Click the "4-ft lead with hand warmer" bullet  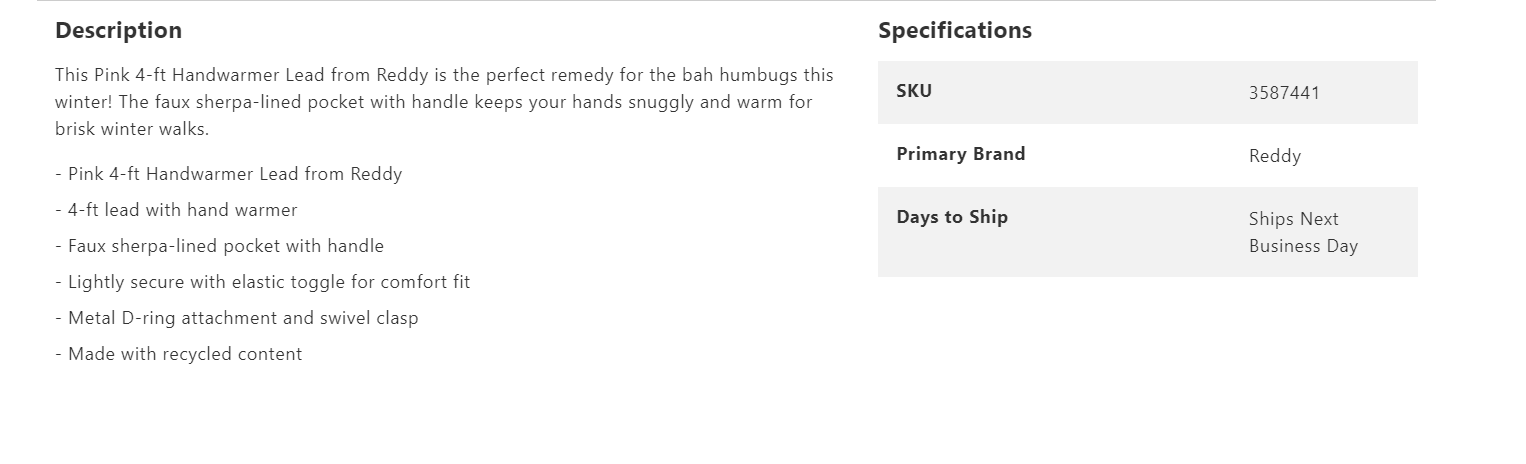[x=182, y=210]
